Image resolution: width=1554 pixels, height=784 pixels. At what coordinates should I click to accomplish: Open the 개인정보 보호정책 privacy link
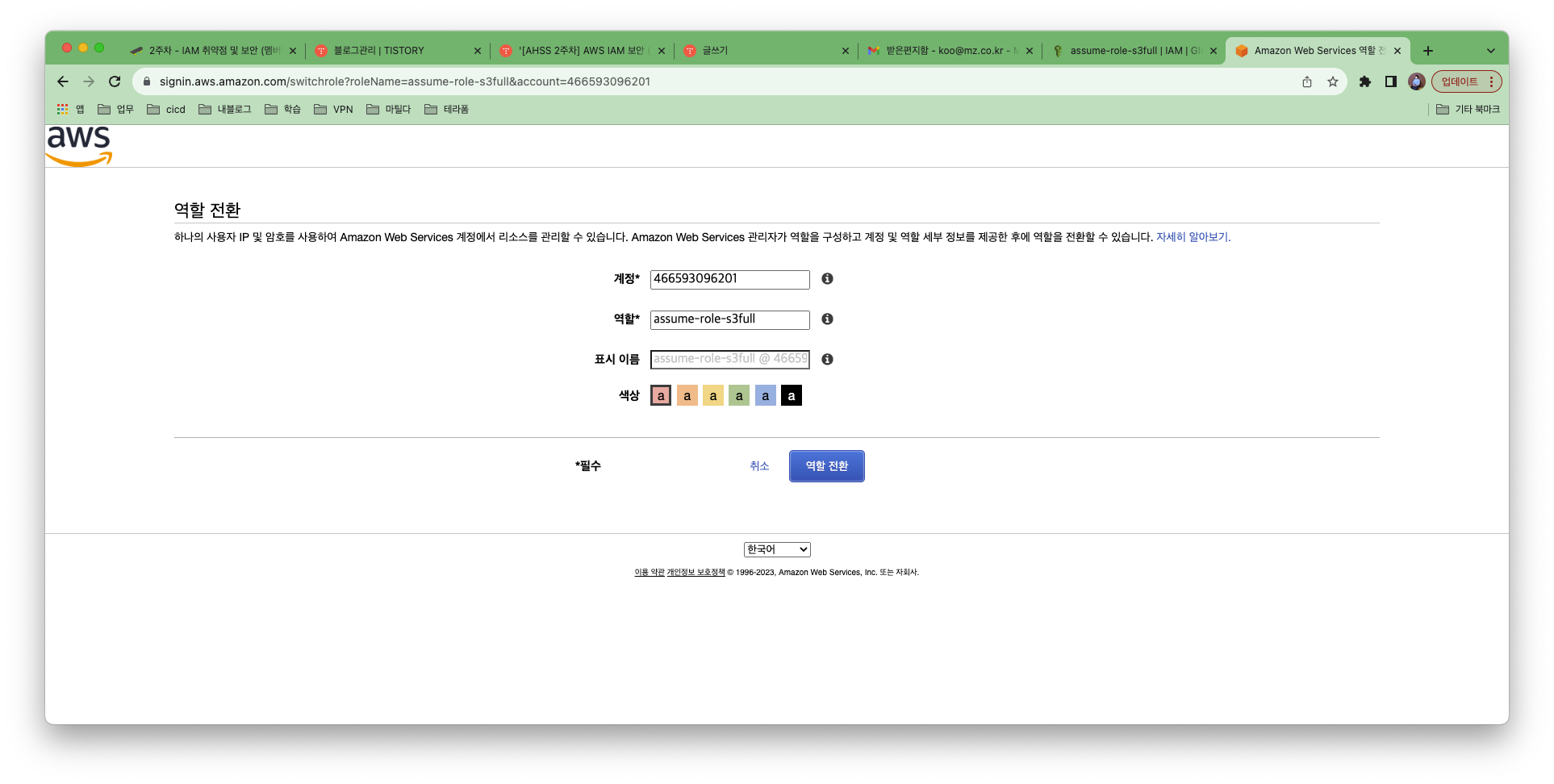pos(696,572)
